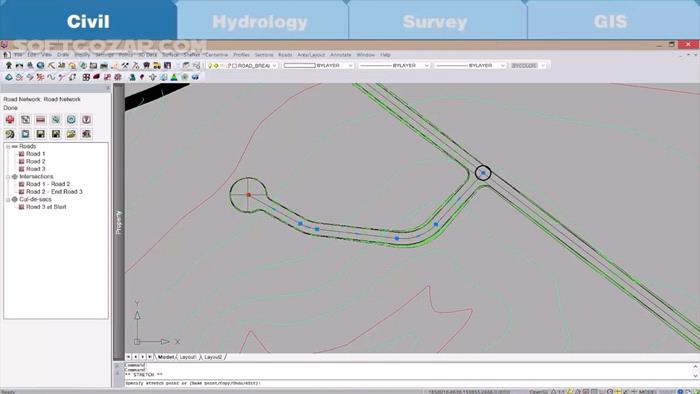
Task: Open the vertical Property panel tab
Action: 118,222
